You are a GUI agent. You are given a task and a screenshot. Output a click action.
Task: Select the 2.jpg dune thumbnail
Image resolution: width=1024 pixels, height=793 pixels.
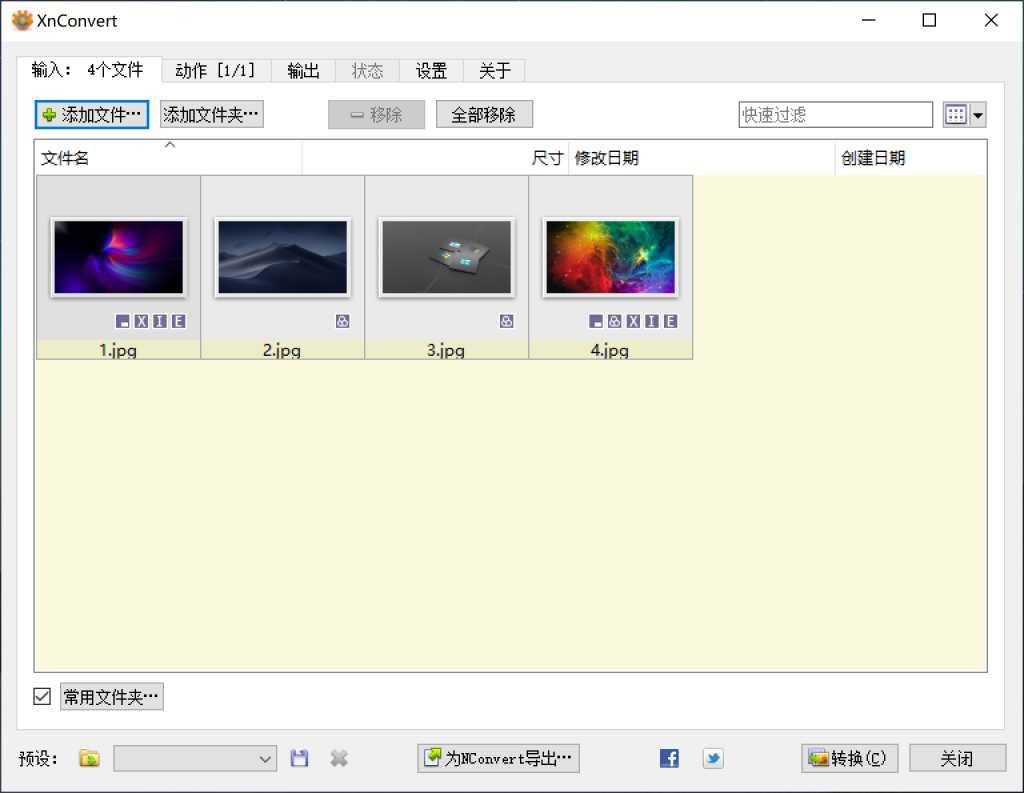pyautogui.click(x=283, y=257)
